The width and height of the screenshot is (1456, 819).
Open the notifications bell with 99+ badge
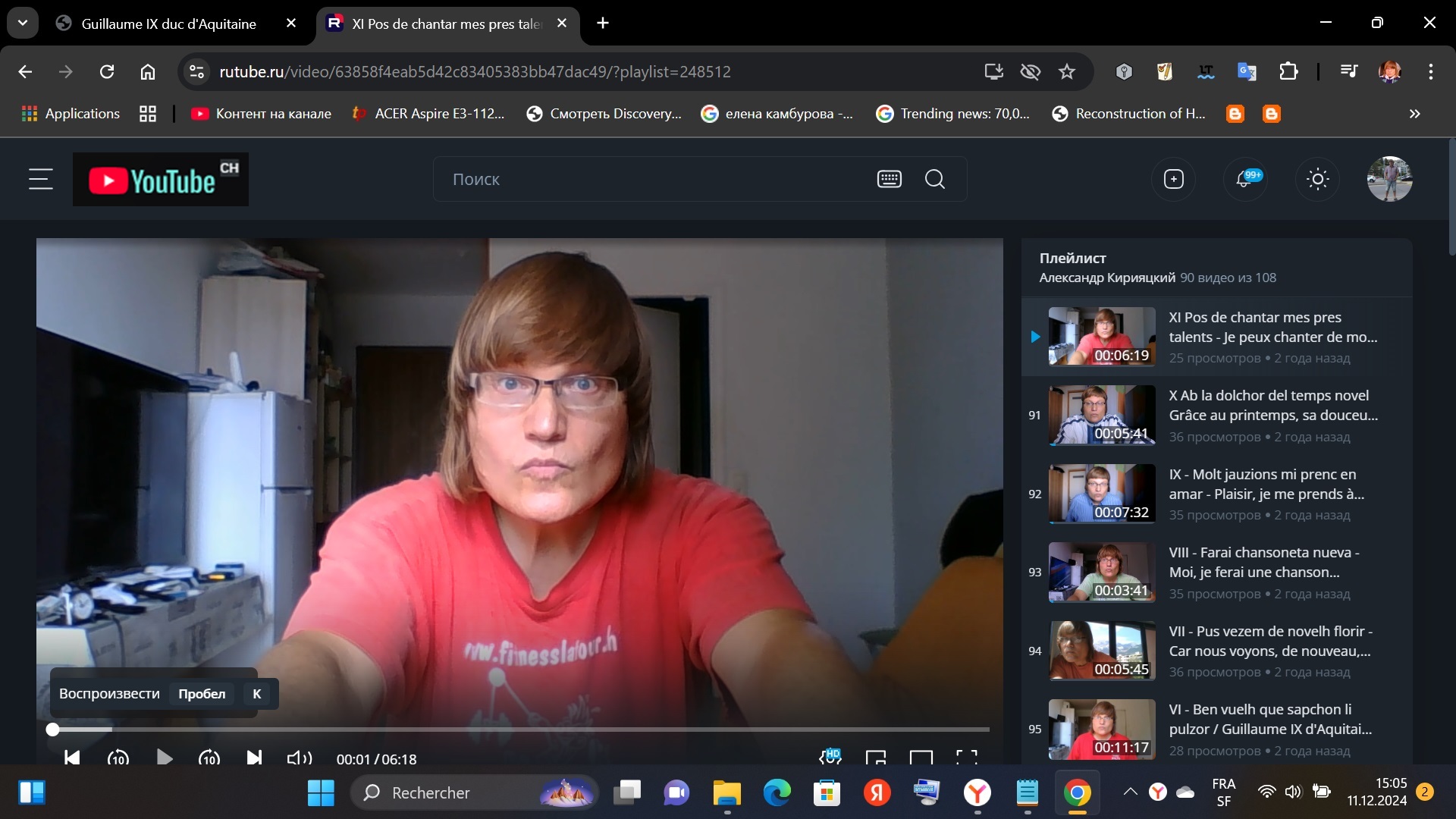click(x=1245, y=179)
